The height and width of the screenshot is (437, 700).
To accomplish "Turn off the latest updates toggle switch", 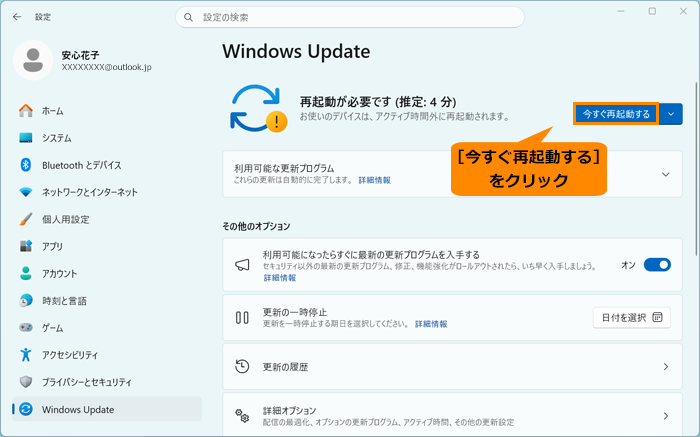I will (x=657, y=265).
